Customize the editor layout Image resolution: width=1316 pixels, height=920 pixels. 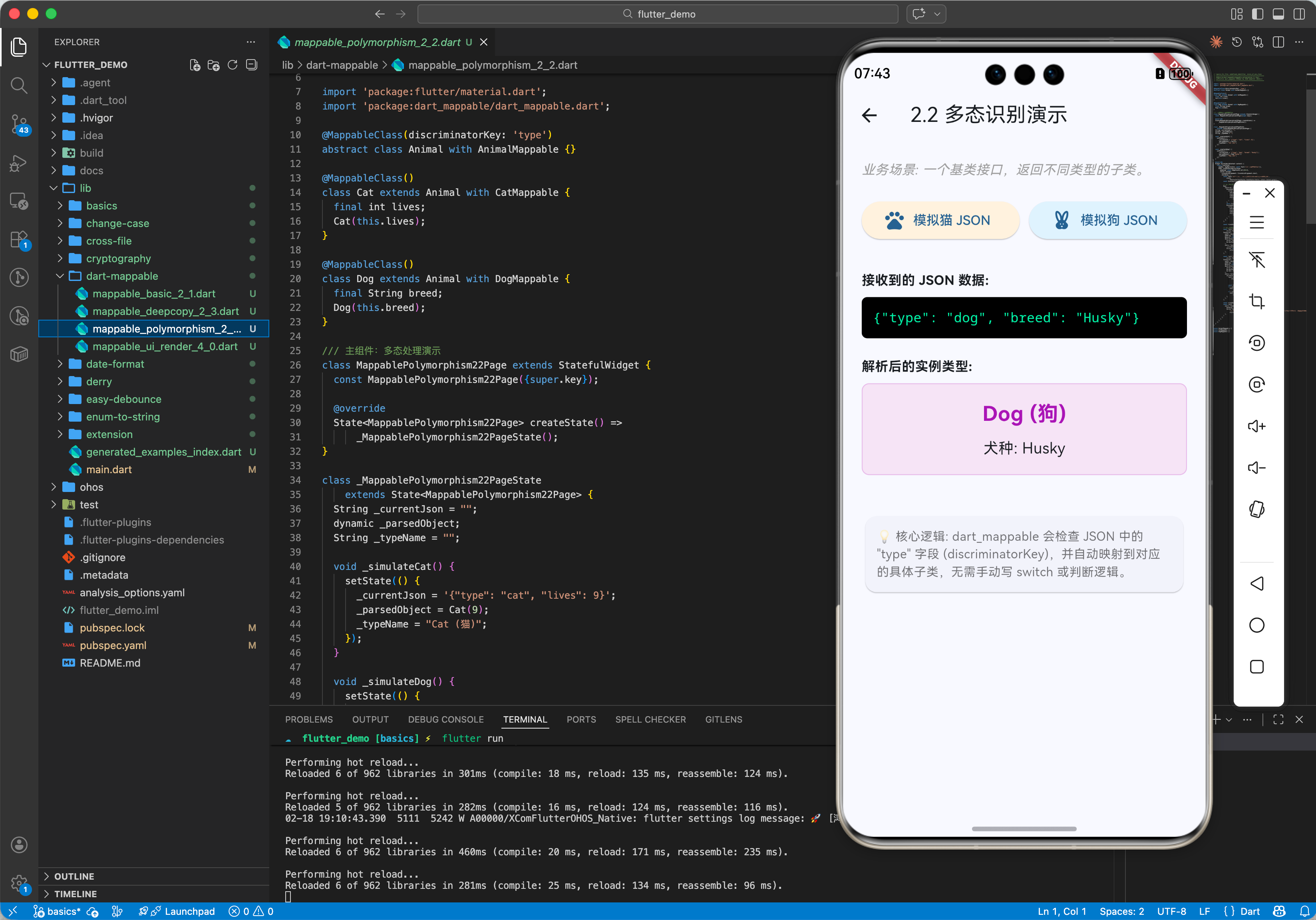coord(1236,14)
